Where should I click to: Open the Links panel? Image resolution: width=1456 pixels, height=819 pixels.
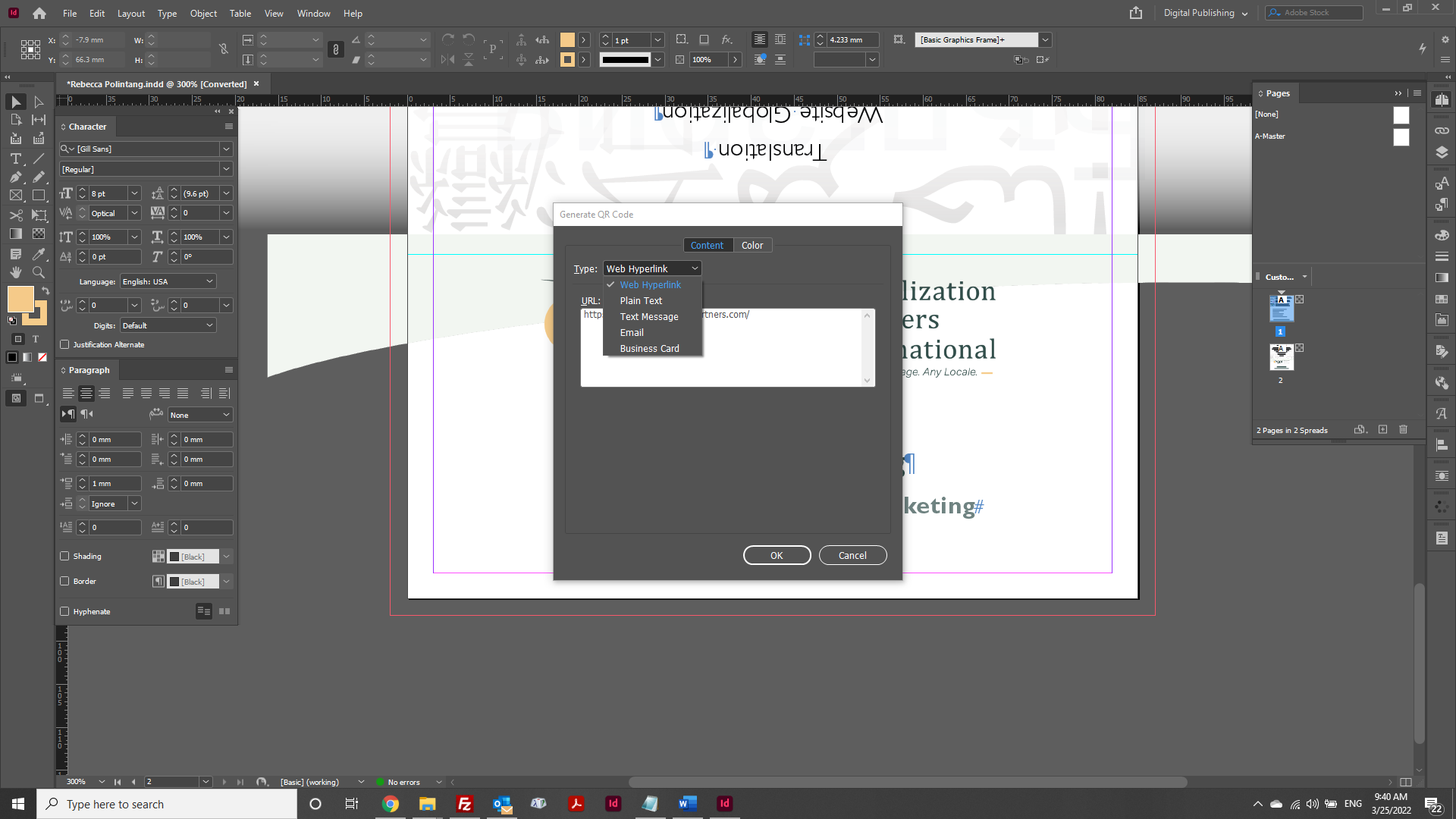[x=1442, y=129]
